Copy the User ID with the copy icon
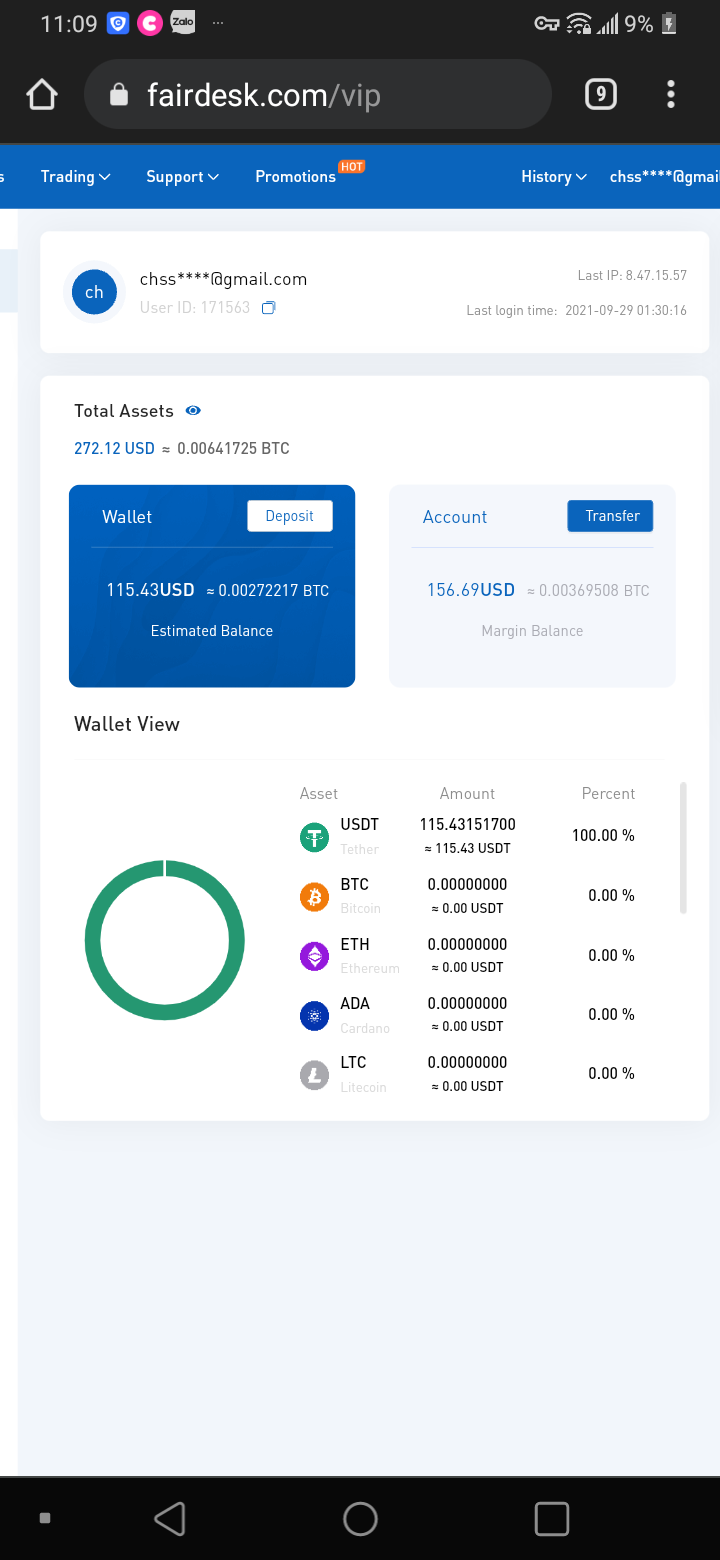The height and width of the screenshot is (1560, 720). coord(268,308)
